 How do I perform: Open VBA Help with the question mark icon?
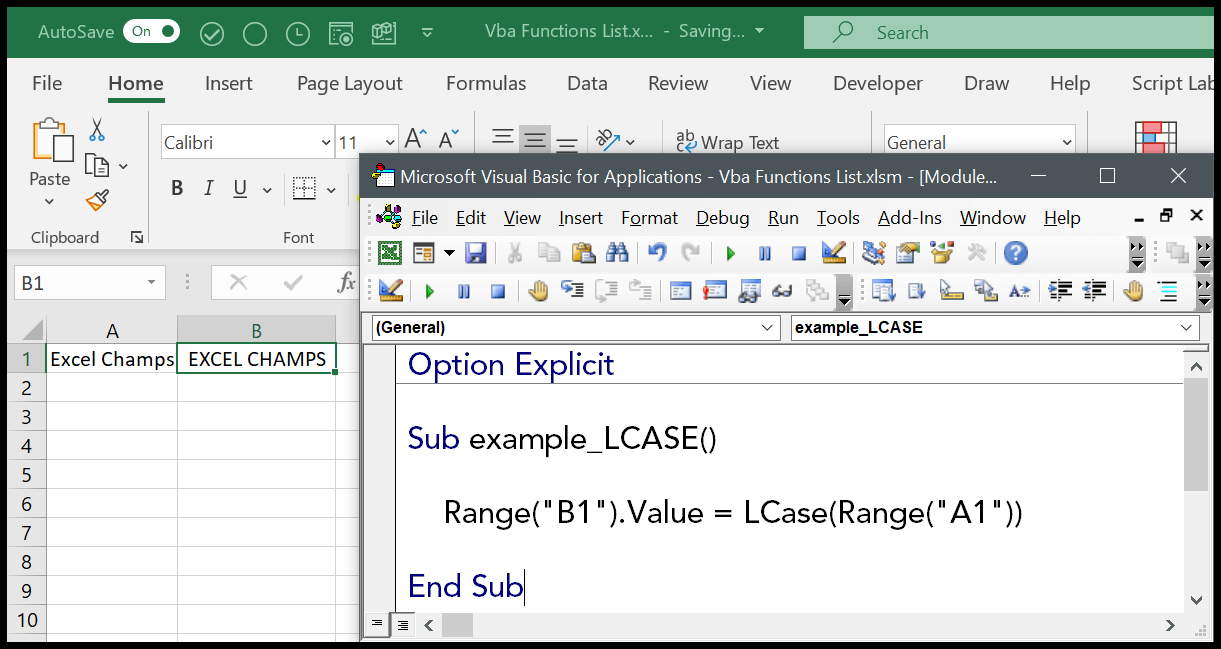pos(1016,253)
